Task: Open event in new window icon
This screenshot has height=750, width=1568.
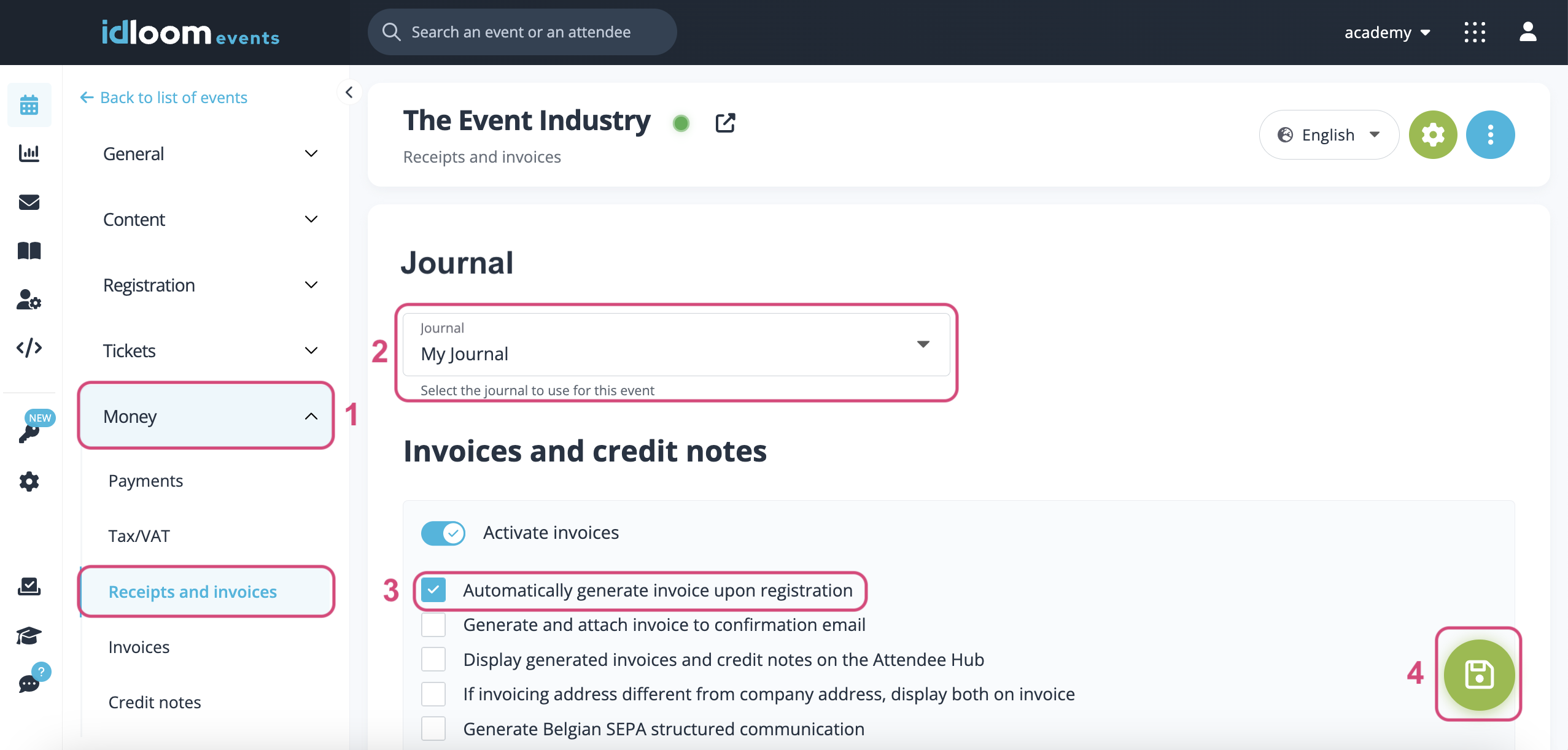Action: coord(725,123)
